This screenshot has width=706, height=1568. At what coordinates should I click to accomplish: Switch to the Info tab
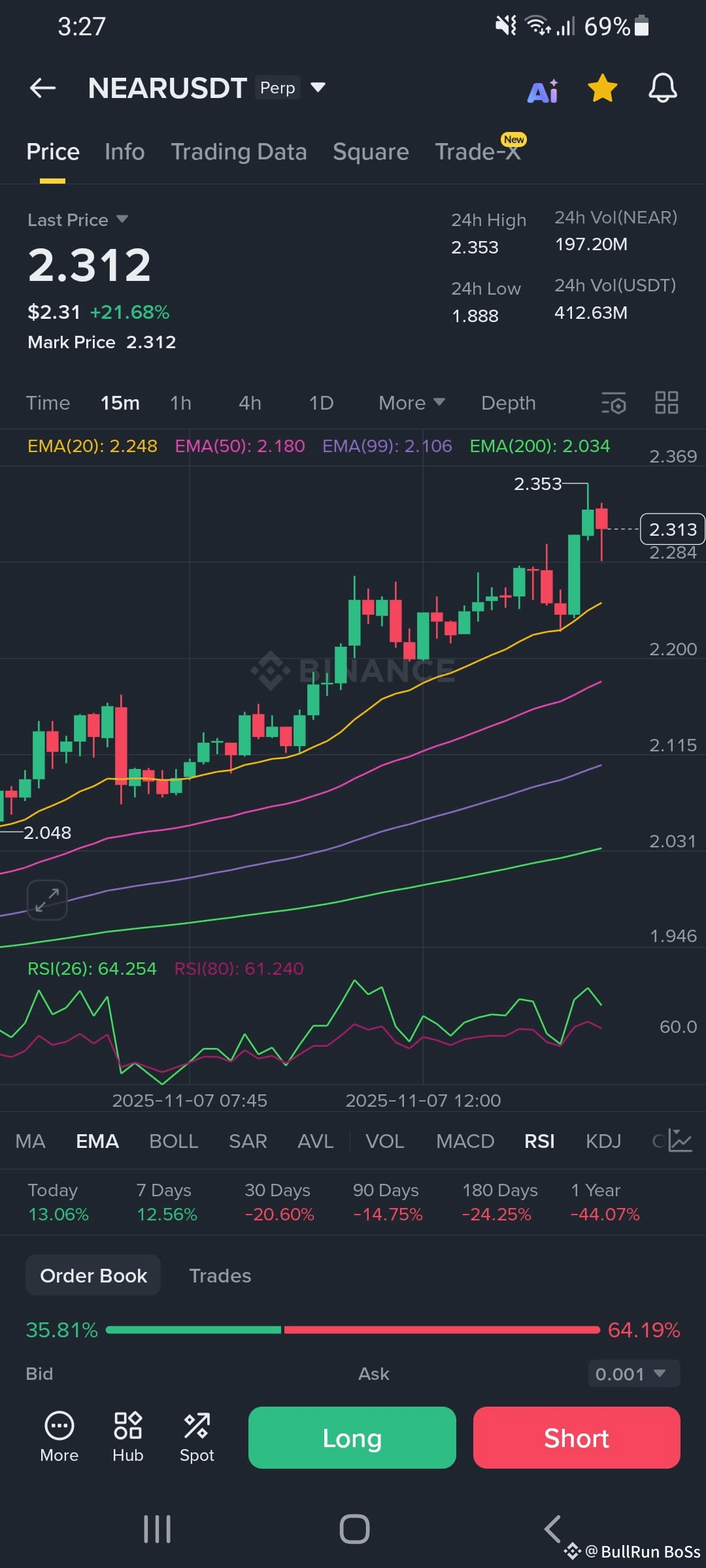point(124,152)
